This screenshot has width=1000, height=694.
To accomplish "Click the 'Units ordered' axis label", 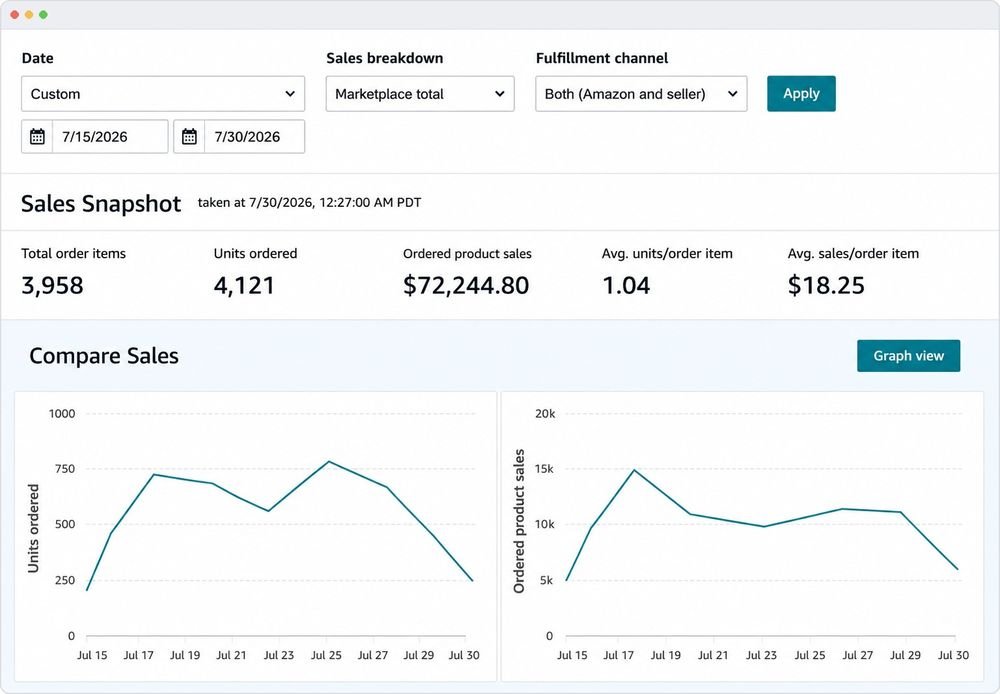I will tap(33, 528).
